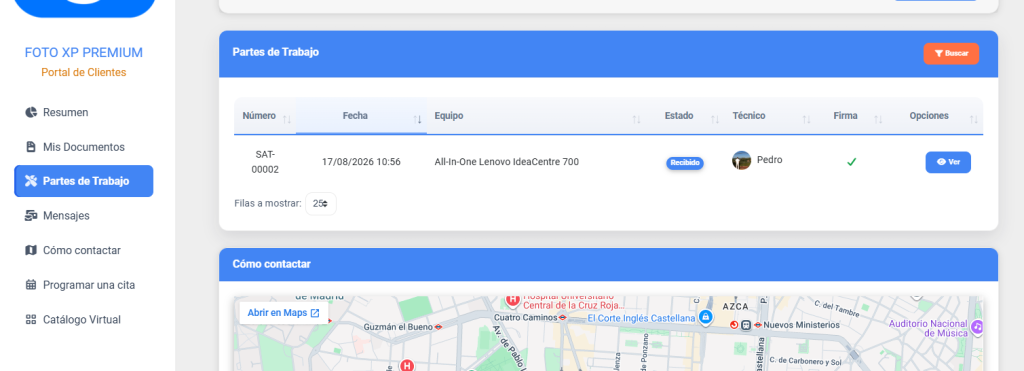Open Abrir en Maps link
Viewport: 1024px width, 371px height.
click(283, 313)
